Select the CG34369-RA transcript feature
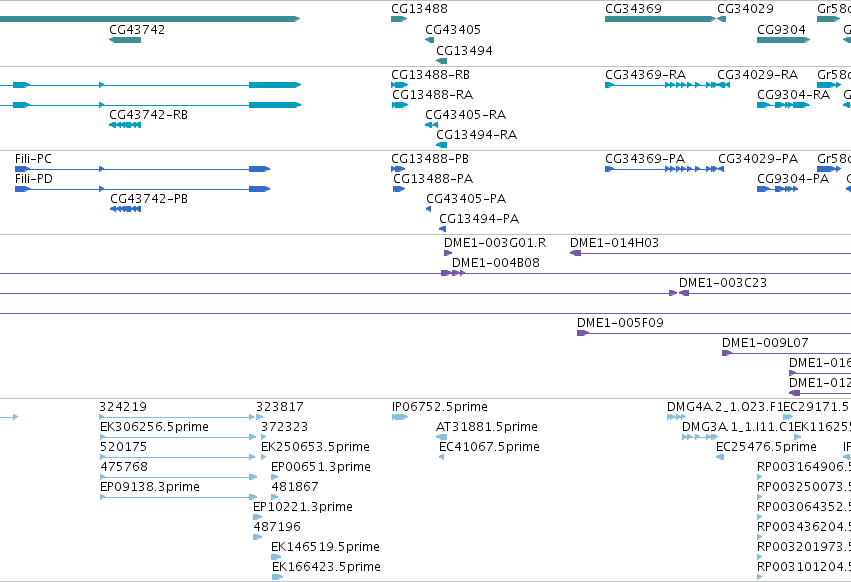 coord(668,85)
